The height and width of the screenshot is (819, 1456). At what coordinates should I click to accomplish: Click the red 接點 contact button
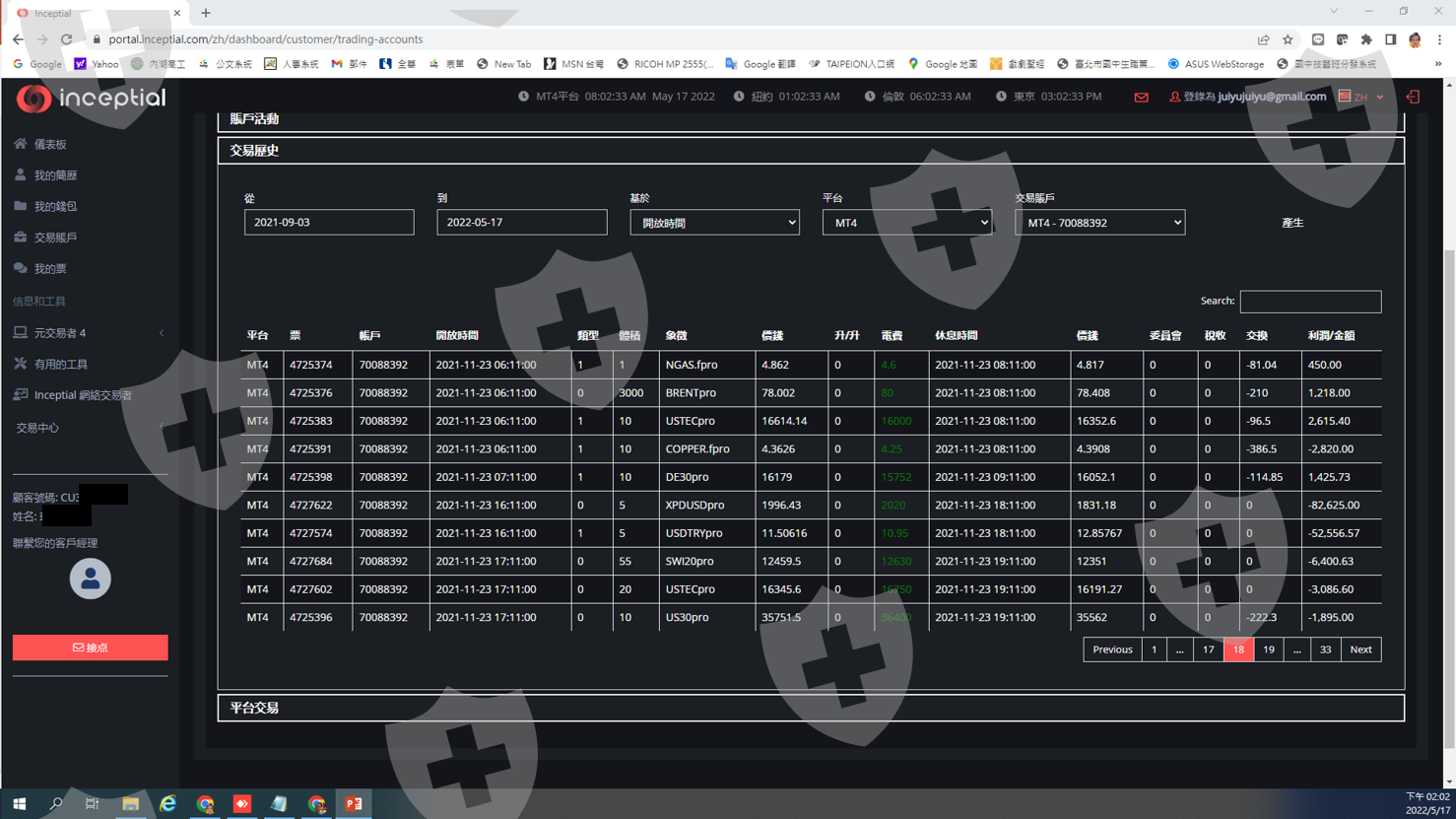(x=90, y=648)
